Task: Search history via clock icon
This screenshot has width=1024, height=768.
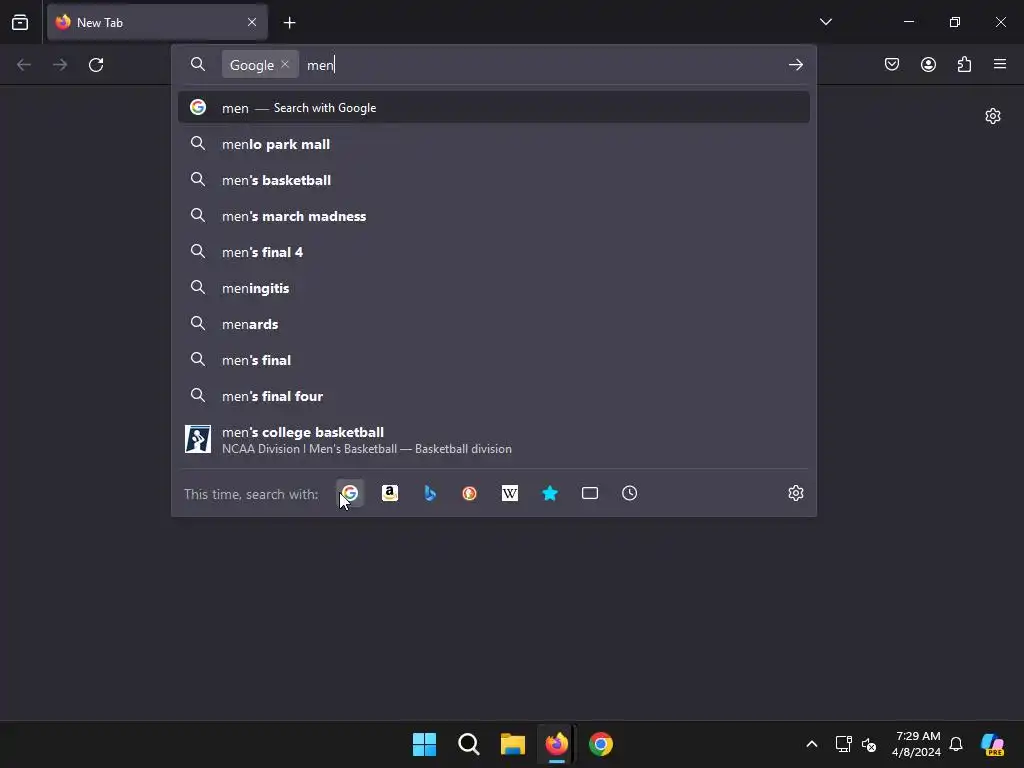Action: [630, 493]
